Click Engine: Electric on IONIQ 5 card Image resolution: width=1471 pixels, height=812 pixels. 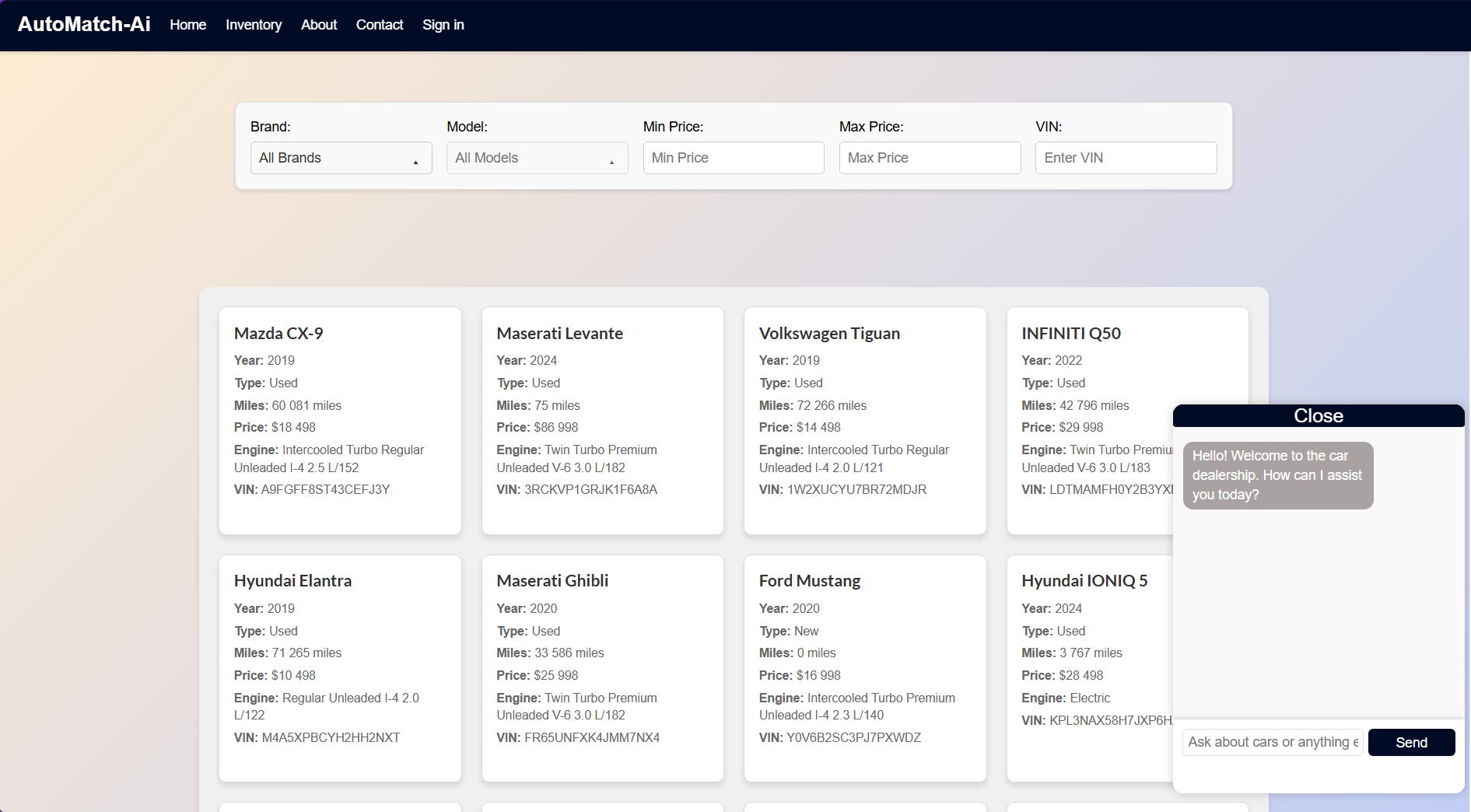click(x=1066, y=698)
